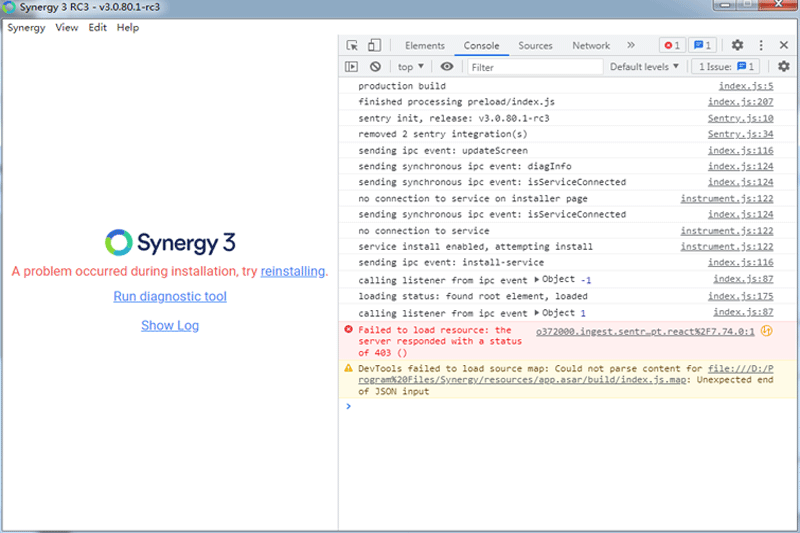Click the blue message count badge
The height and width of the screenshot is (533, 800).
pyautogui.click(x=703, y=45)
